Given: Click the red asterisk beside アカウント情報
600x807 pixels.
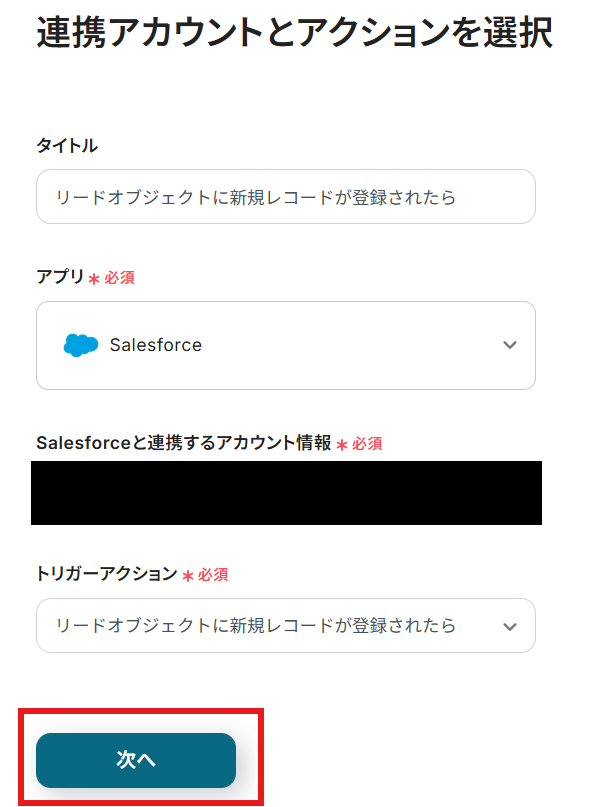Looking at the screenshot, I should [x=342, y=445].
